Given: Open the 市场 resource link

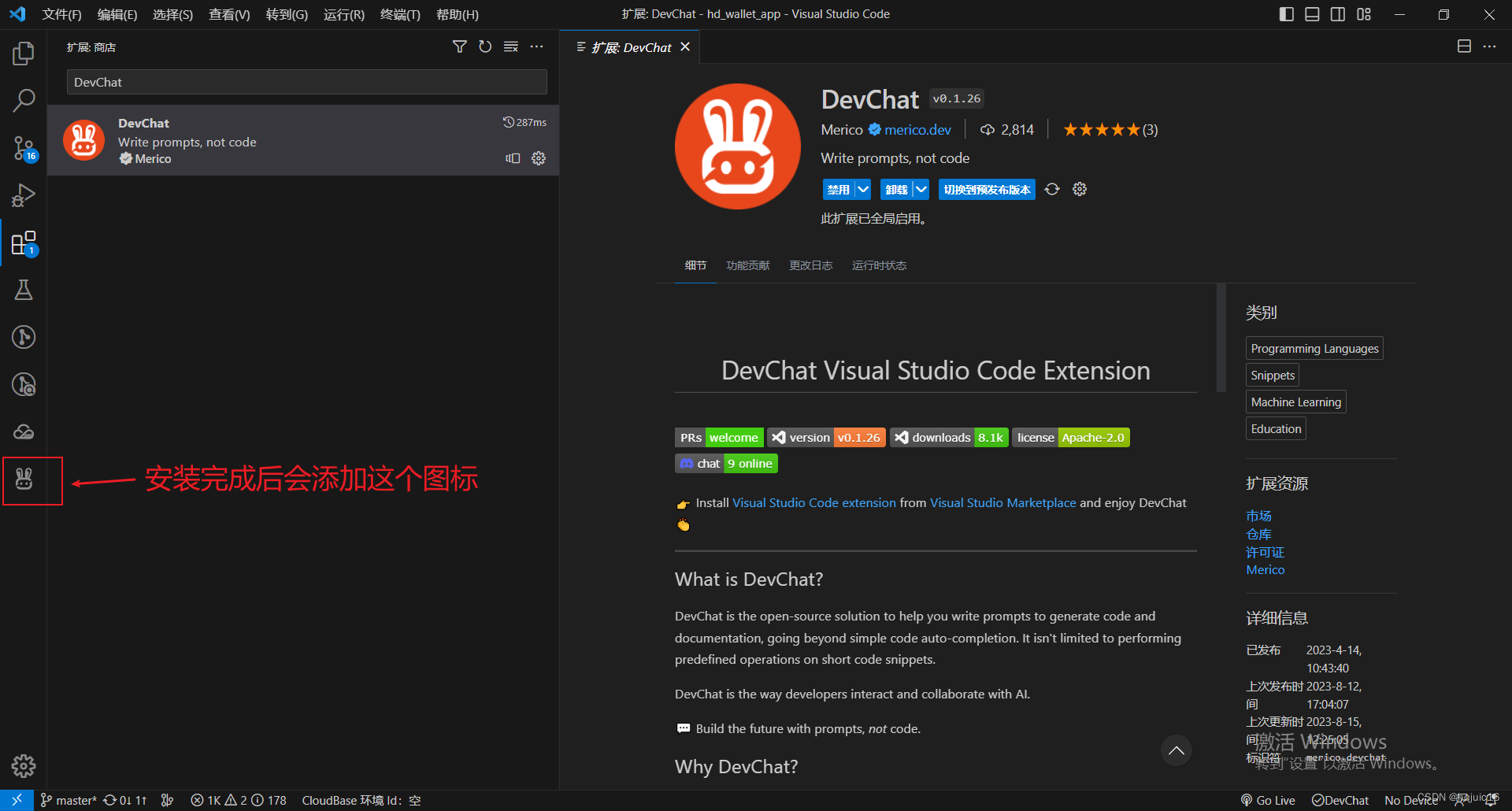Looking at the screenshot, I should click(1258, 516).
